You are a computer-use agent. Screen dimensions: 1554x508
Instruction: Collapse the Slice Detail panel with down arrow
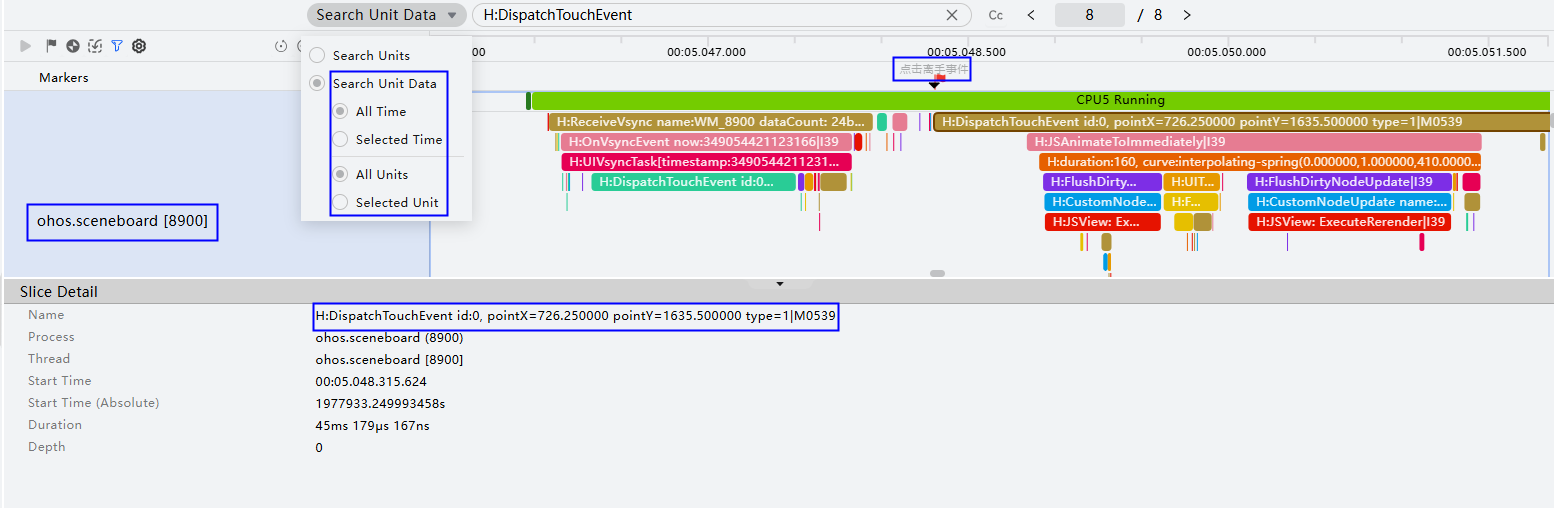(780, 284)
